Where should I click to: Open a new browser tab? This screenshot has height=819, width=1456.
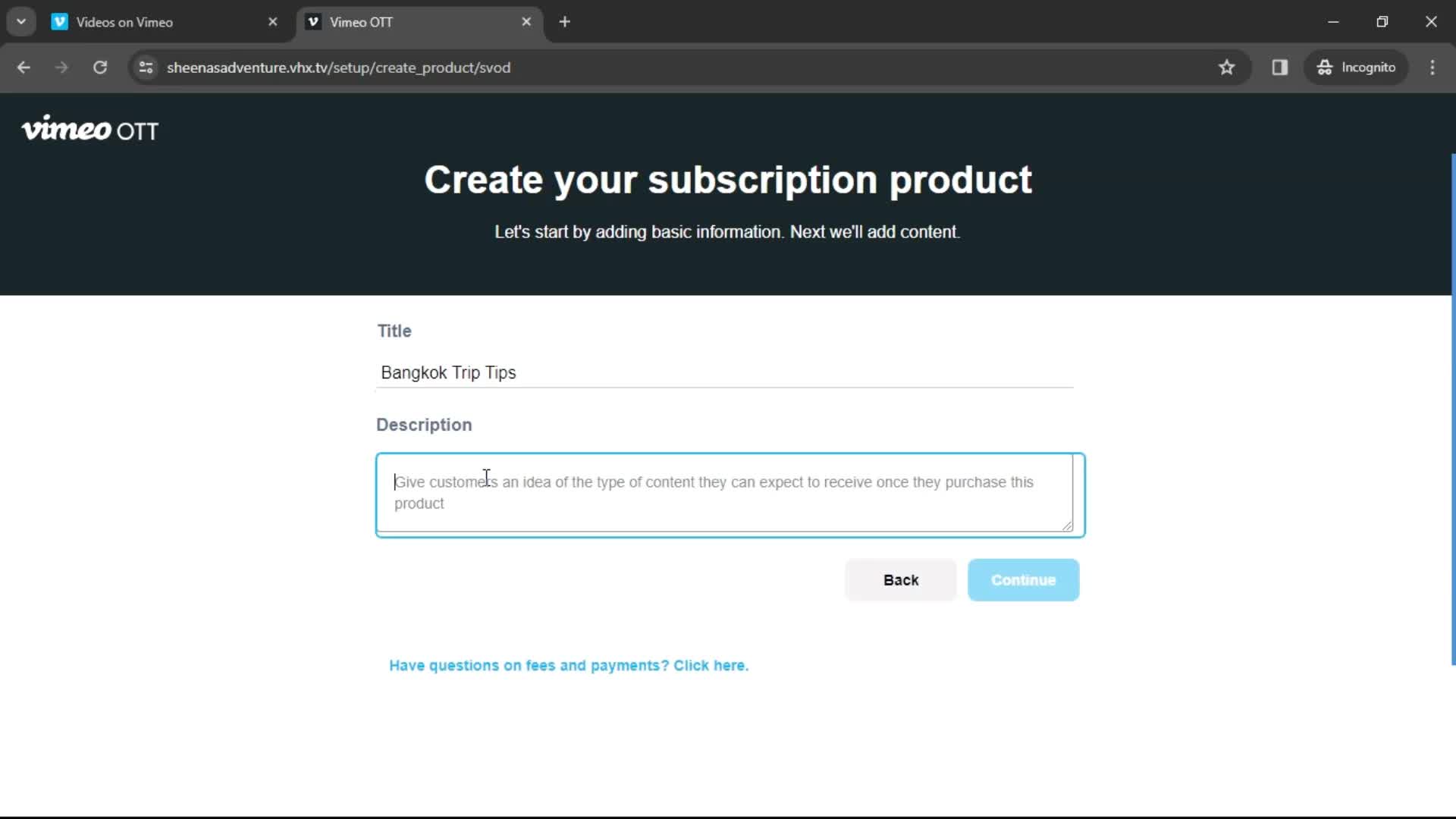(566, 22)
